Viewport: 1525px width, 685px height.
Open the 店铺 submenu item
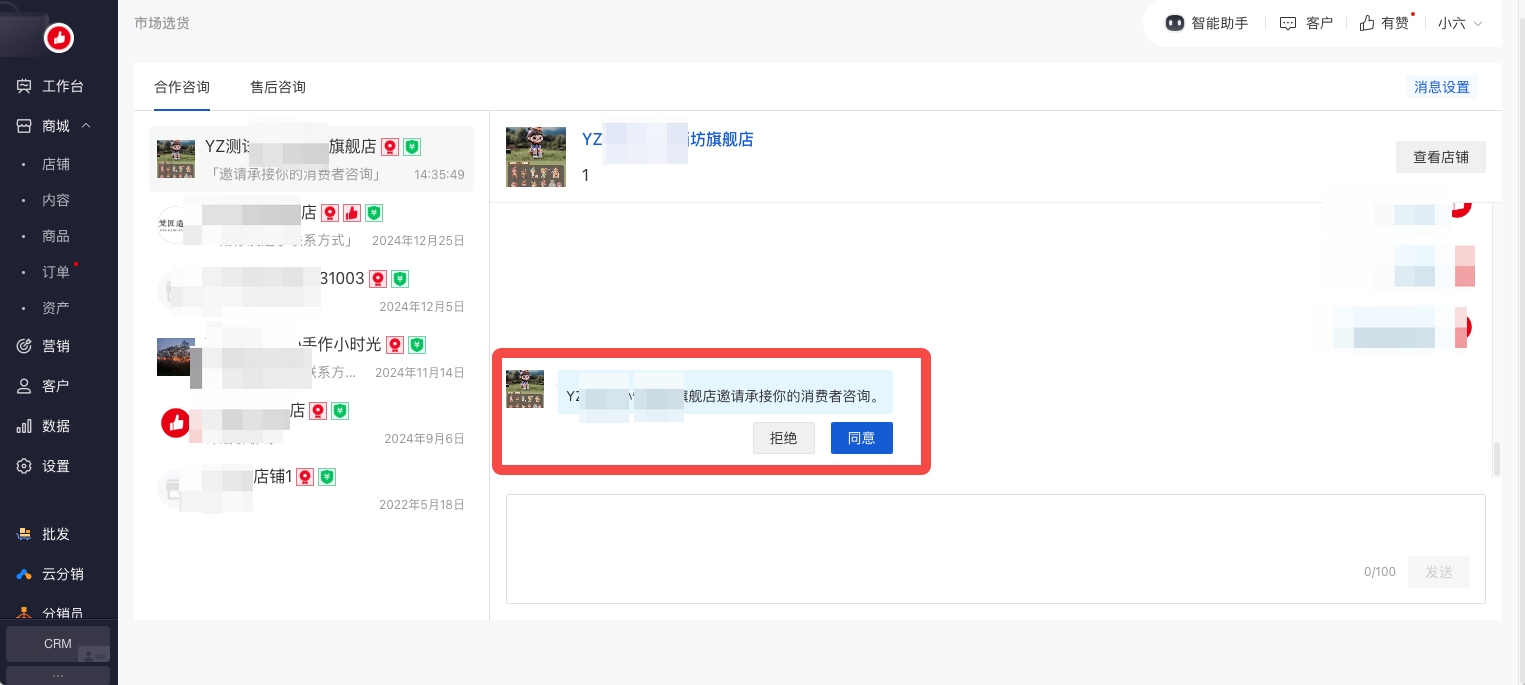56,164
